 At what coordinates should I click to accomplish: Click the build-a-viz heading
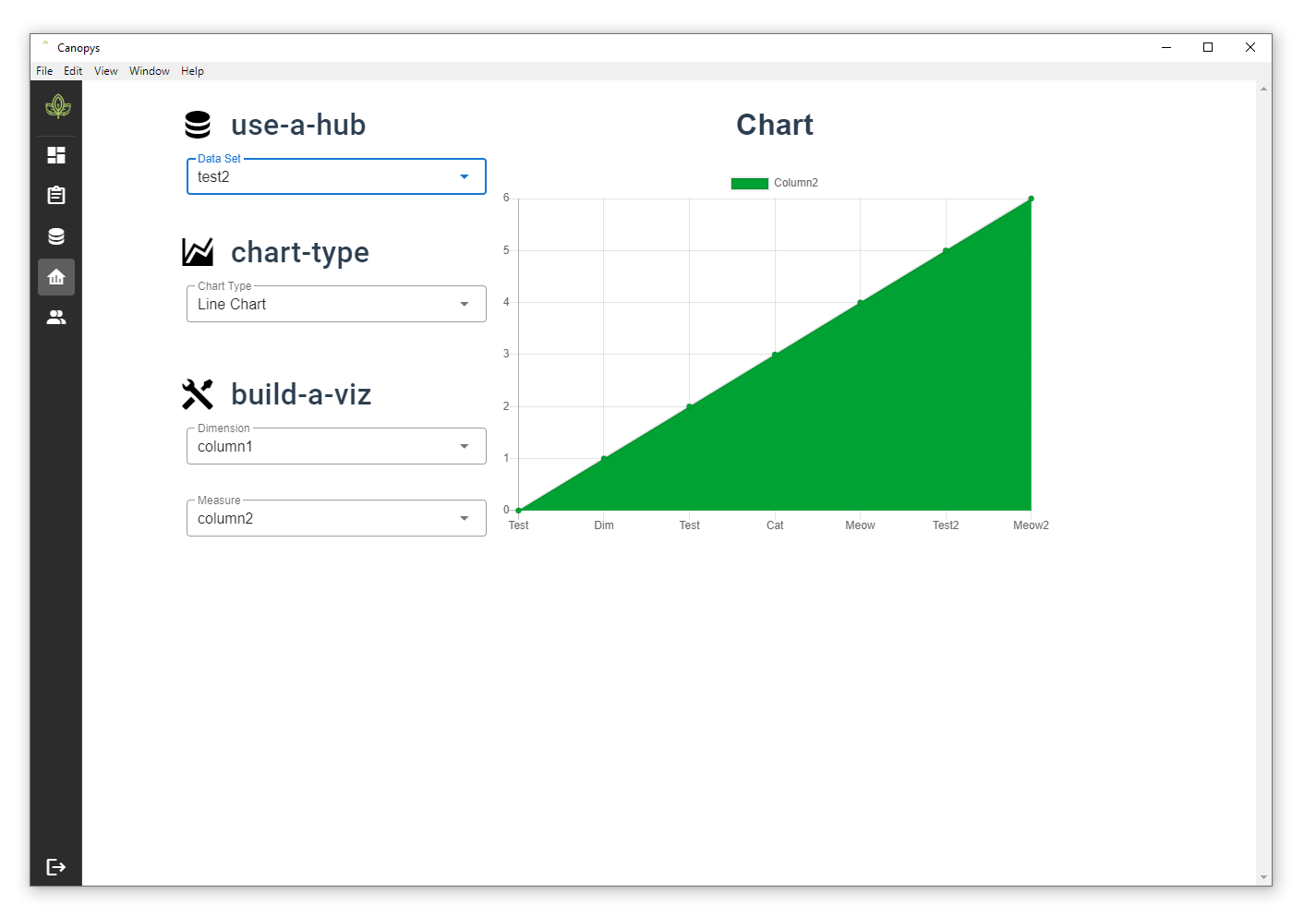pyautogui.click(x=301, y=394)
